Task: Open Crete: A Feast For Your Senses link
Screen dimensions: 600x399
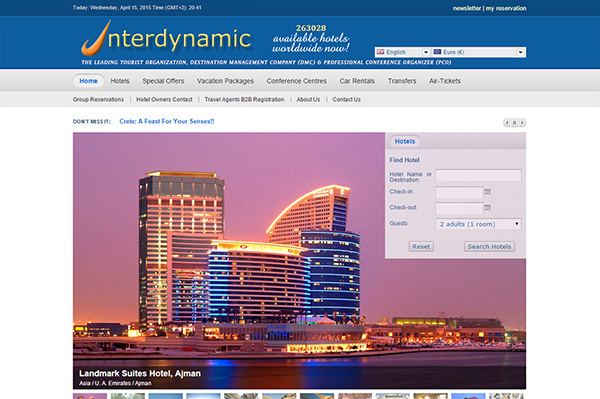Action: (167, 121)
